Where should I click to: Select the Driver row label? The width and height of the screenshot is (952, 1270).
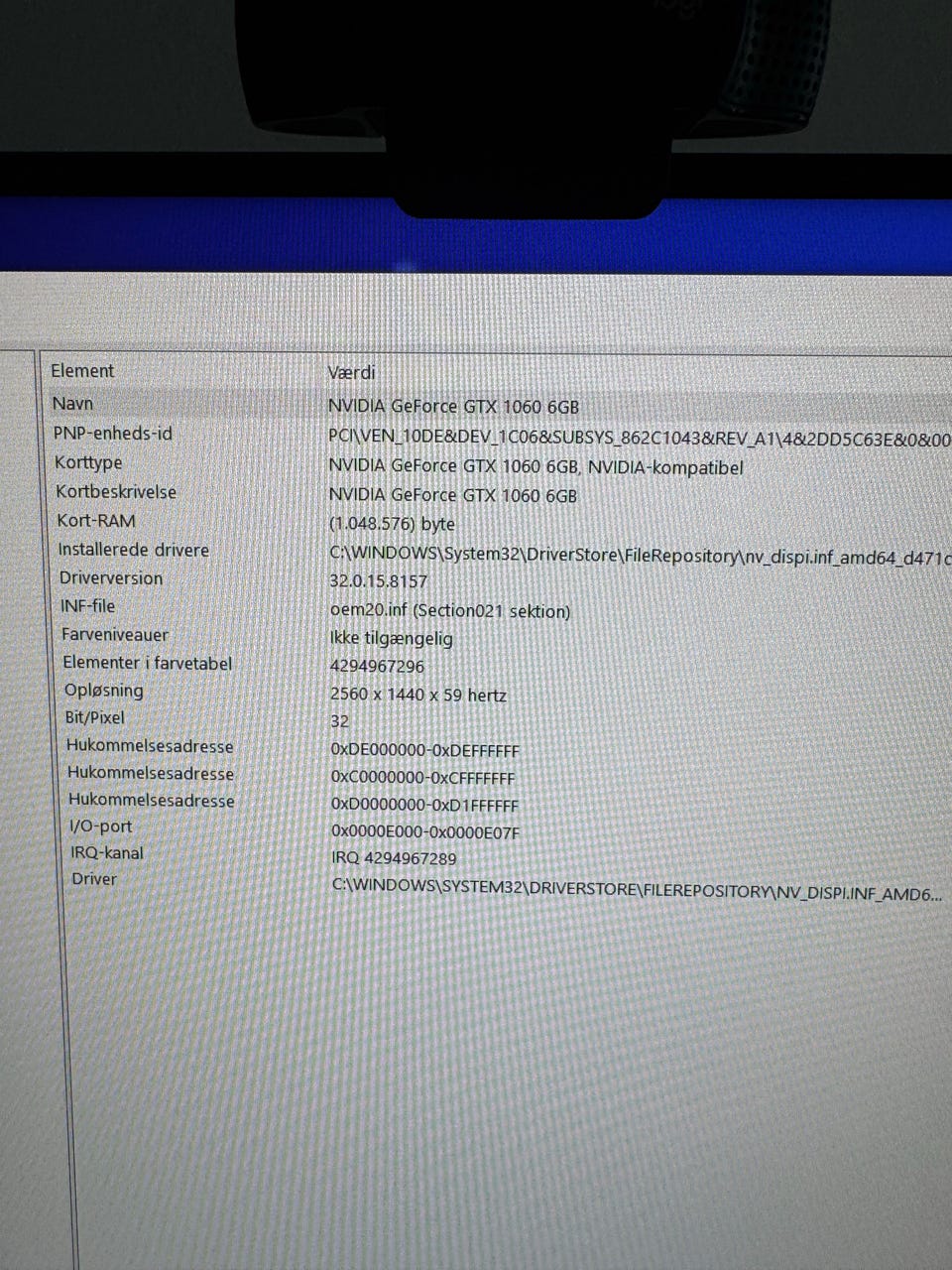tap(94, 879)
